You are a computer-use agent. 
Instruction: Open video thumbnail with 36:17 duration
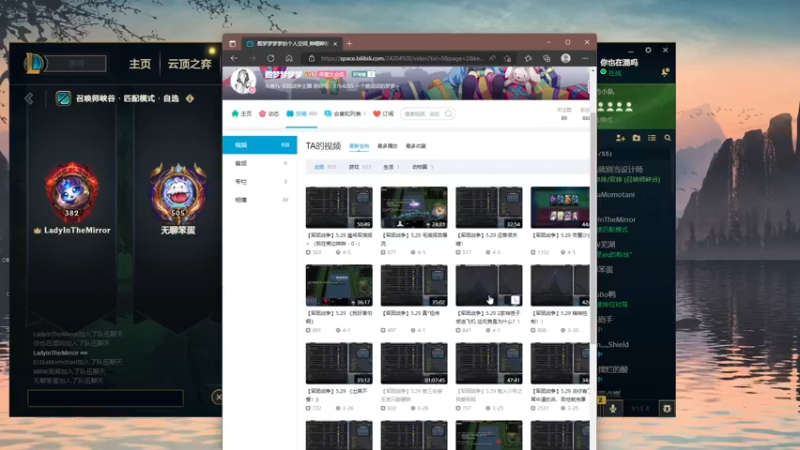pos(339,285)
